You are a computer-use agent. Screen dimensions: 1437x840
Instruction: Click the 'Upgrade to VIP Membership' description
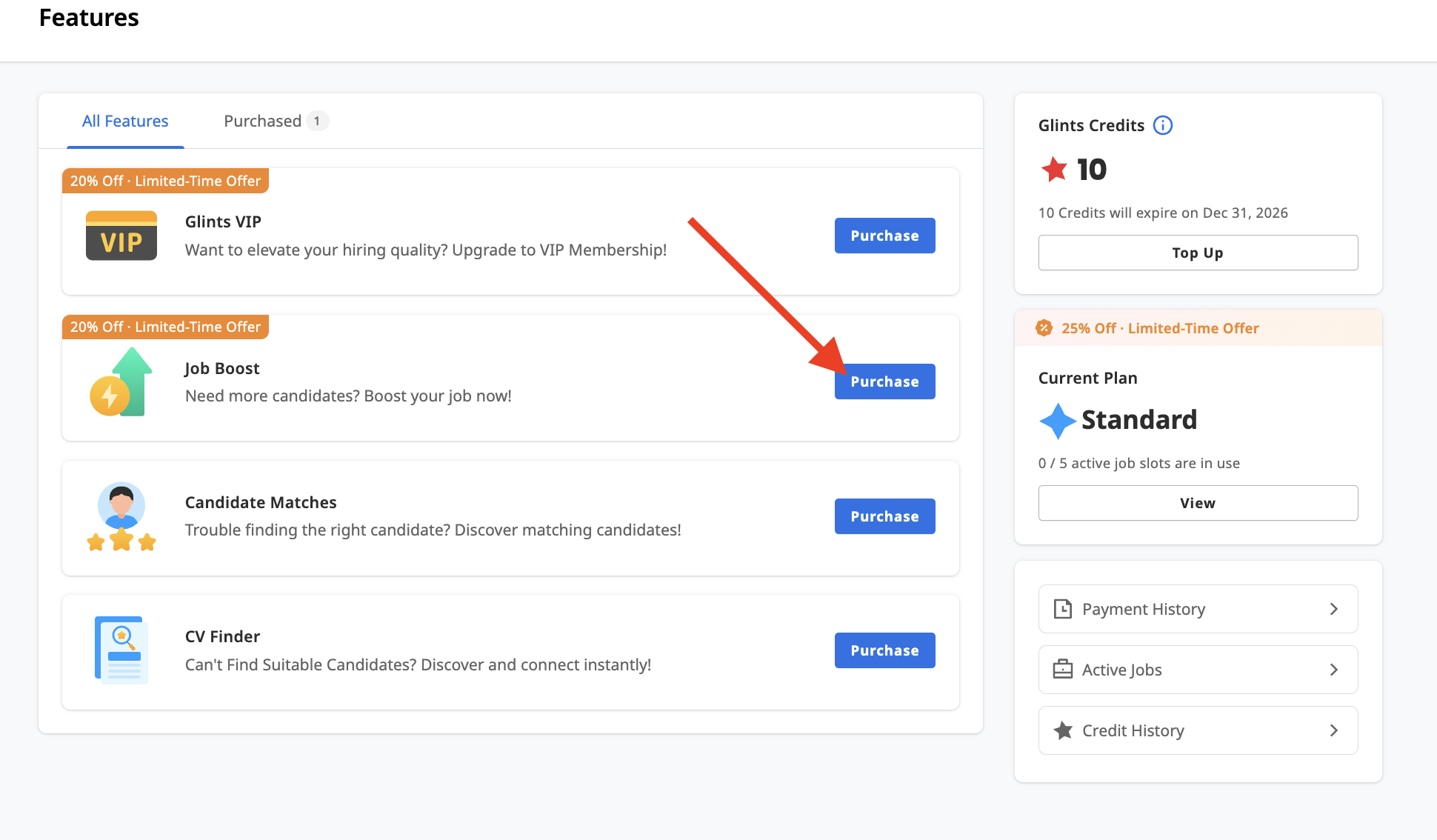[x=426, y=250]
